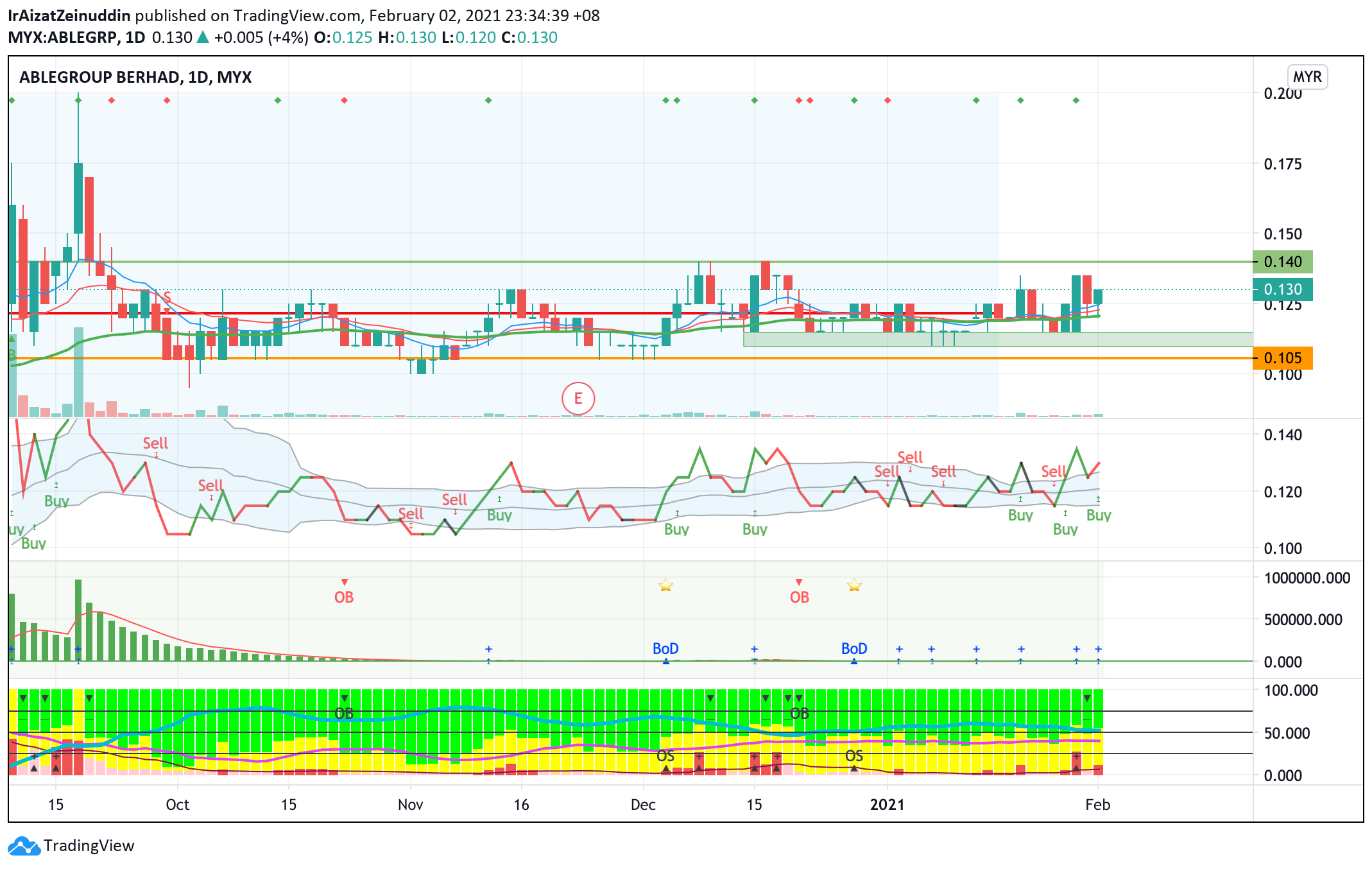Click the 500000.000 volume scale value
Image resolution: width=1372 pixels, height=869 pixels.
pyautogui.click(x=1303, y=620)
